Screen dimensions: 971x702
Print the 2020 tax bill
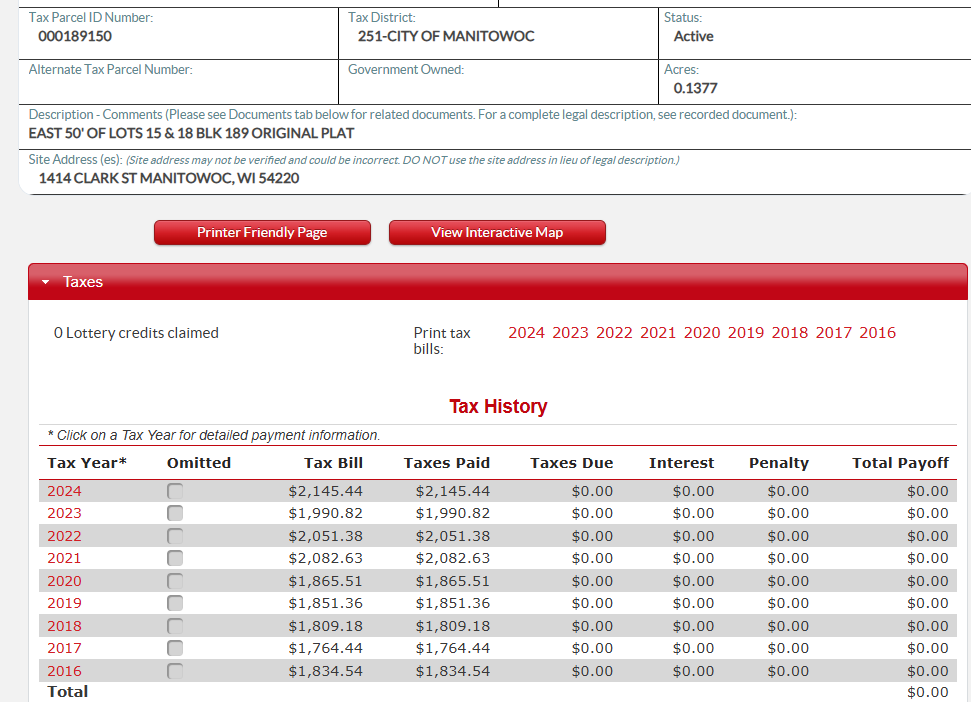(702, 333)
